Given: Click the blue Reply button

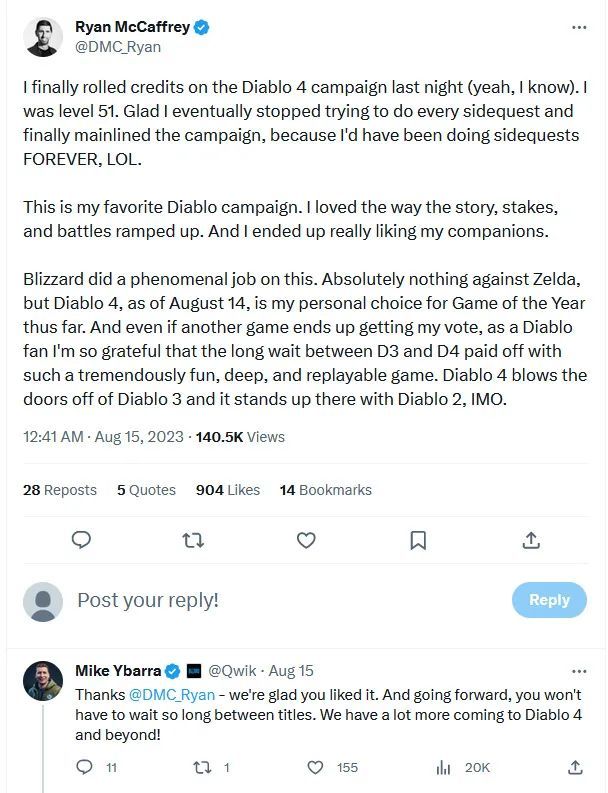Looking at the screenshot, I should pyautogui.click(x=549, y=600).
